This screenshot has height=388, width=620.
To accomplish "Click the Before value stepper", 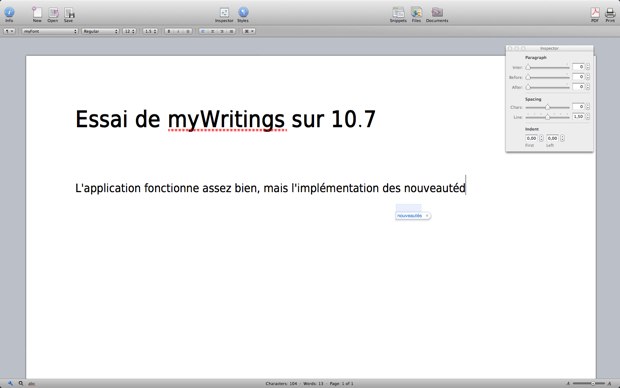I will 588,77.
